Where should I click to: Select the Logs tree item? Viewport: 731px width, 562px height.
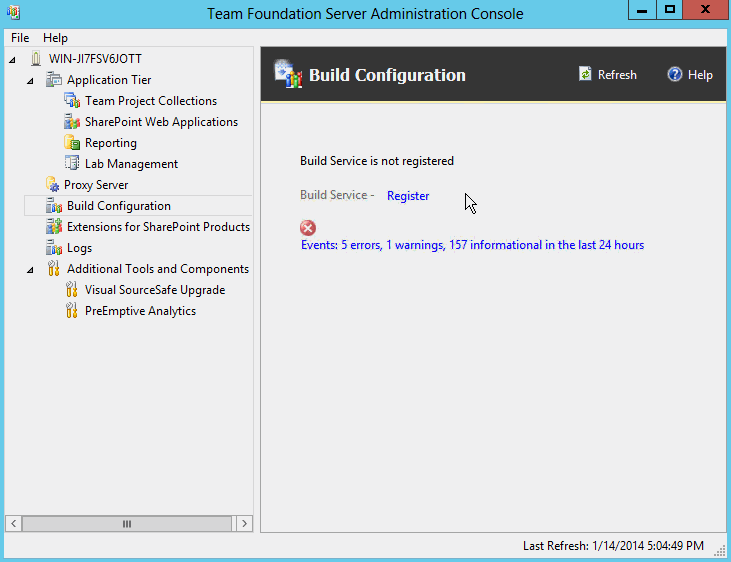(79, 248)
